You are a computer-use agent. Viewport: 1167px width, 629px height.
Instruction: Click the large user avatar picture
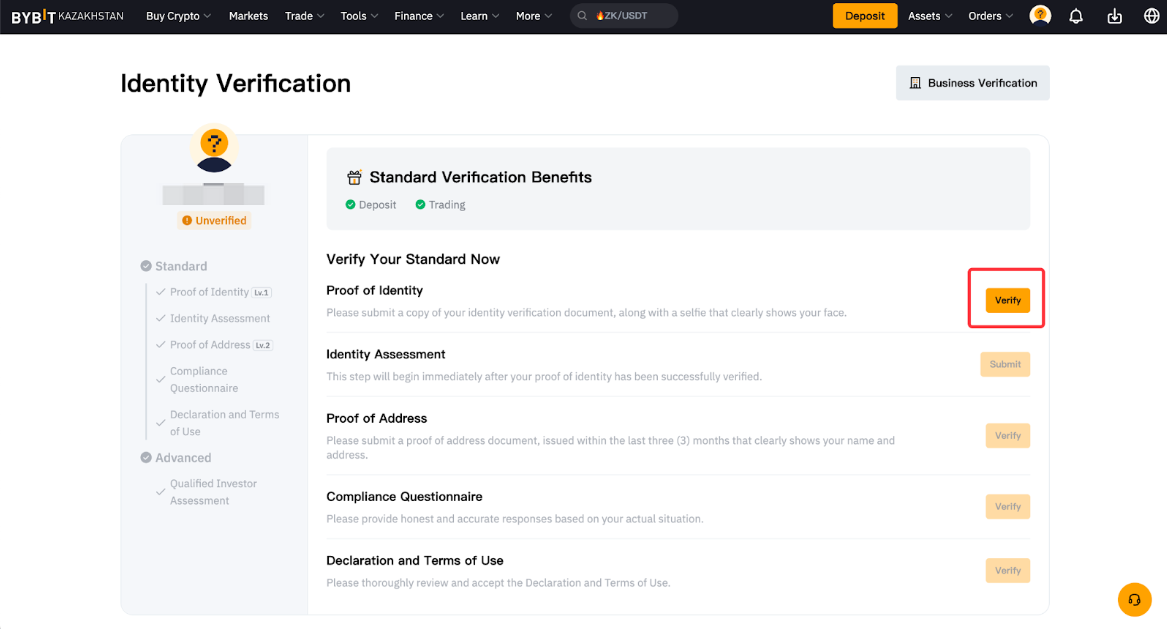click(x=214, y=148)
